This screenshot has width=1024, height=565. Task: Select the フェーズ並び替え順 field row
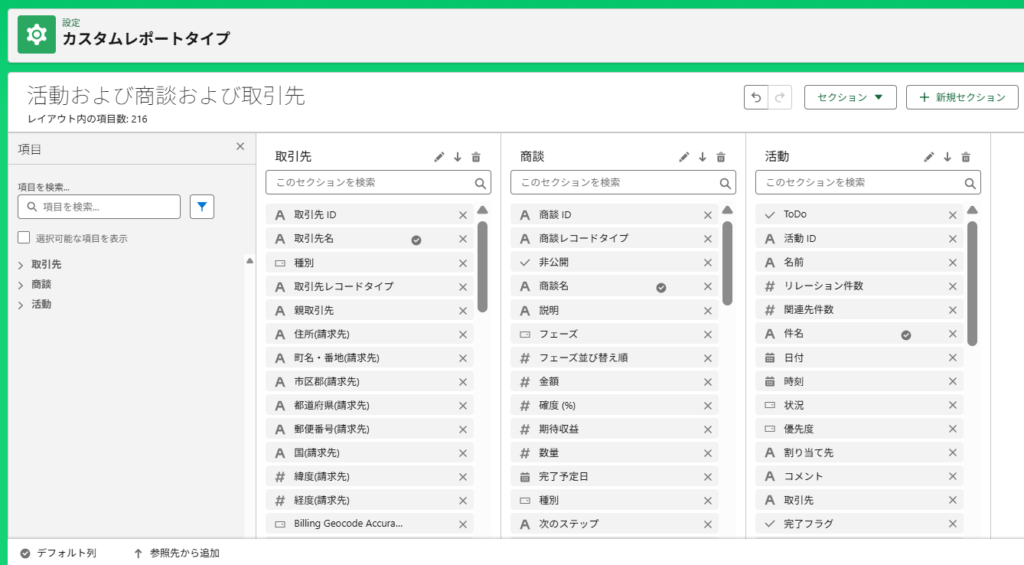click(615, 358)
